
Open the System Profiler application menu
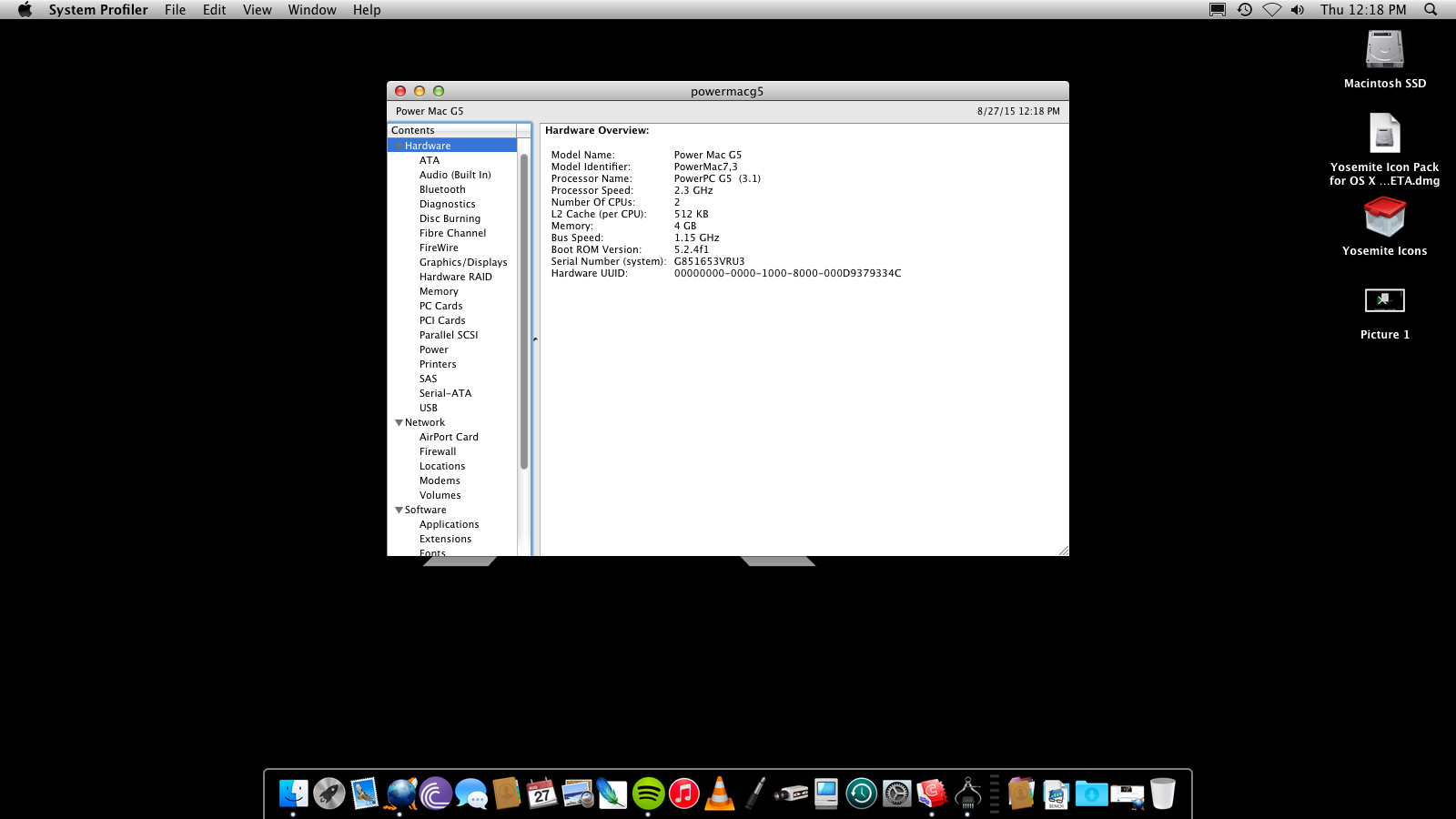pos(98,10)
